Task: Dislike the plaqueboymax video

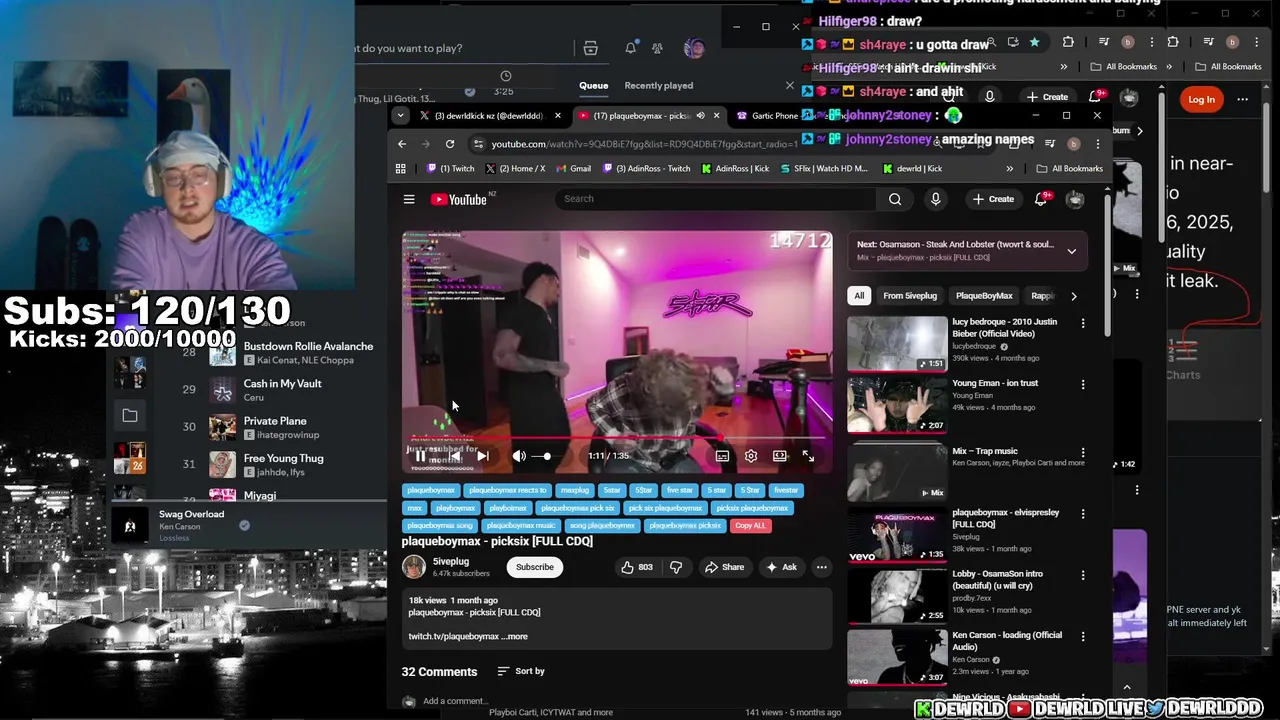Action: click(x=676, y=567)
